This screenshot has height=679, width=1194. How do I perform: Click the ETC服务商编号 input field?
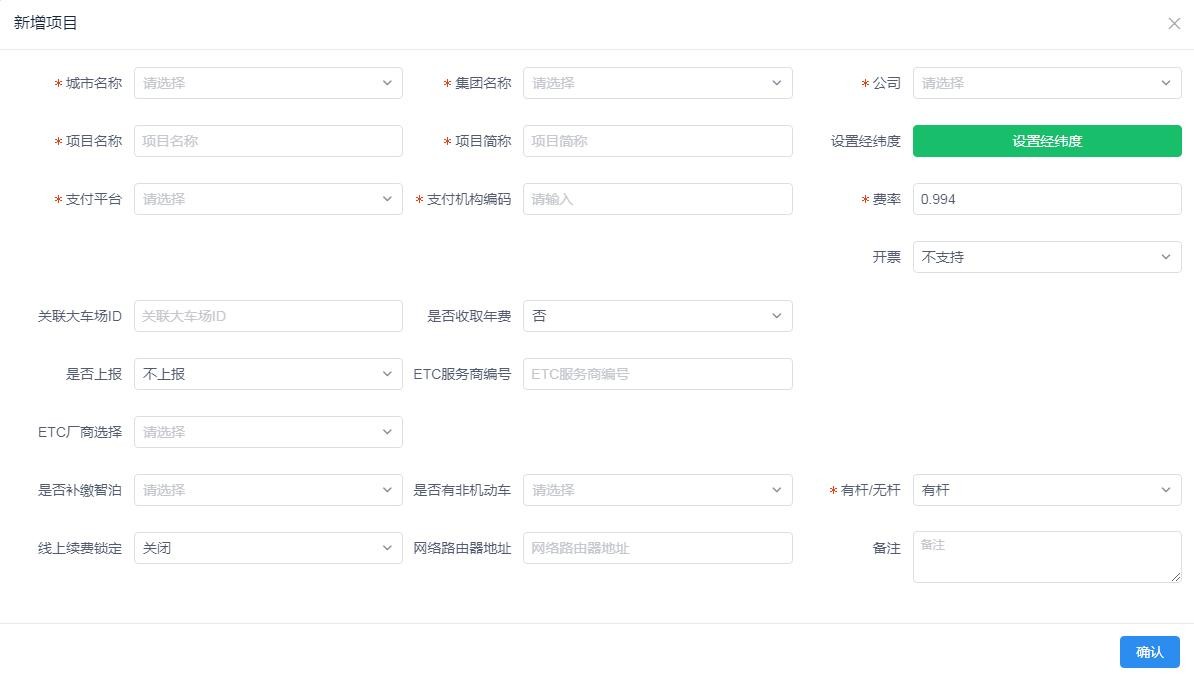pyautogui.click(x=657, y=374)
